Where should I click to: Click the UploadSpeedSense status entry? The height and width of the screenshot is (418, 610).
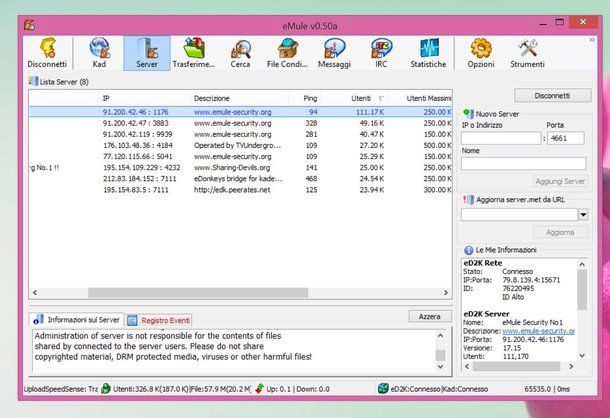61,389
